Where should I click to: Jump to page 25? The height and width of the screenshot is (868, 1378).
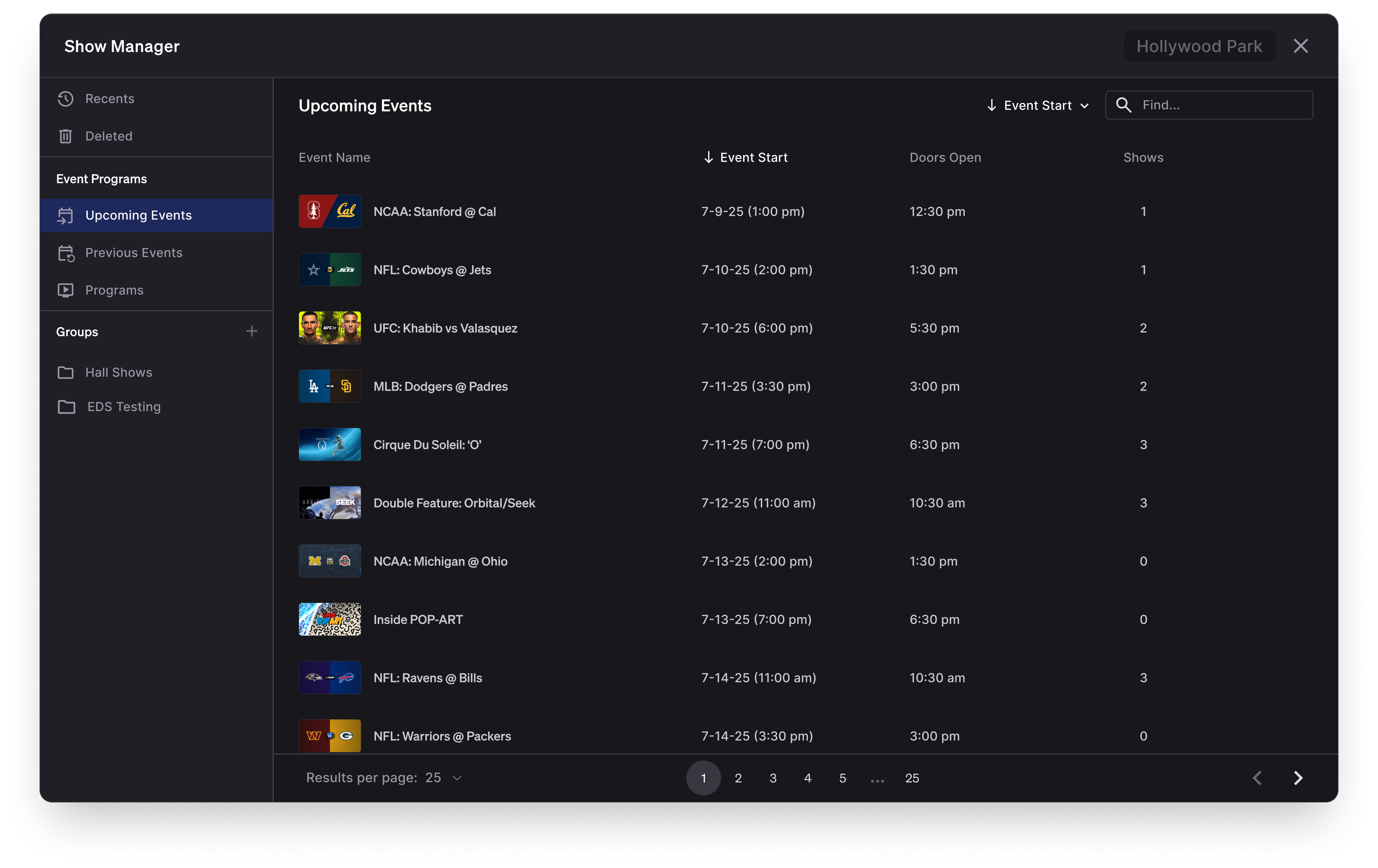[912, 778]
